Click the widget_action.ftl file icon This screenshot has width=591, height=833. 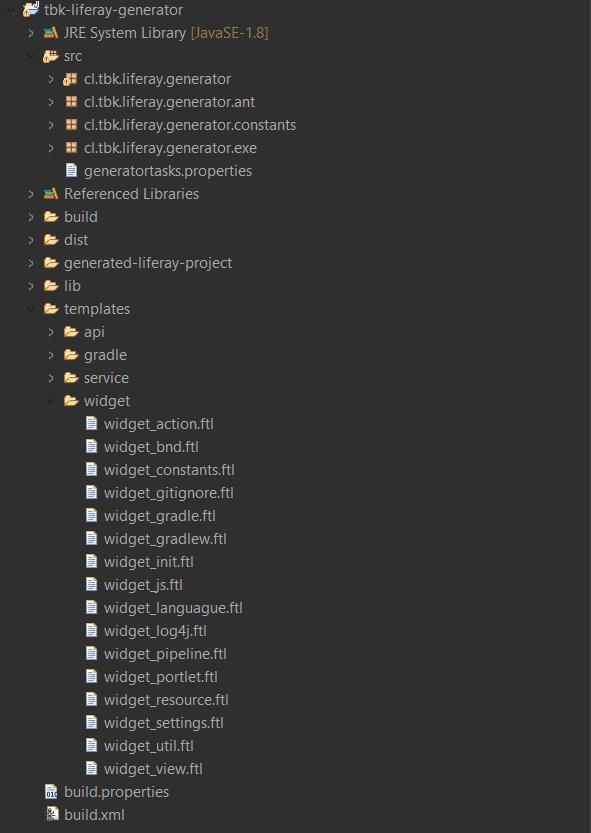click(x=91, y=423)
